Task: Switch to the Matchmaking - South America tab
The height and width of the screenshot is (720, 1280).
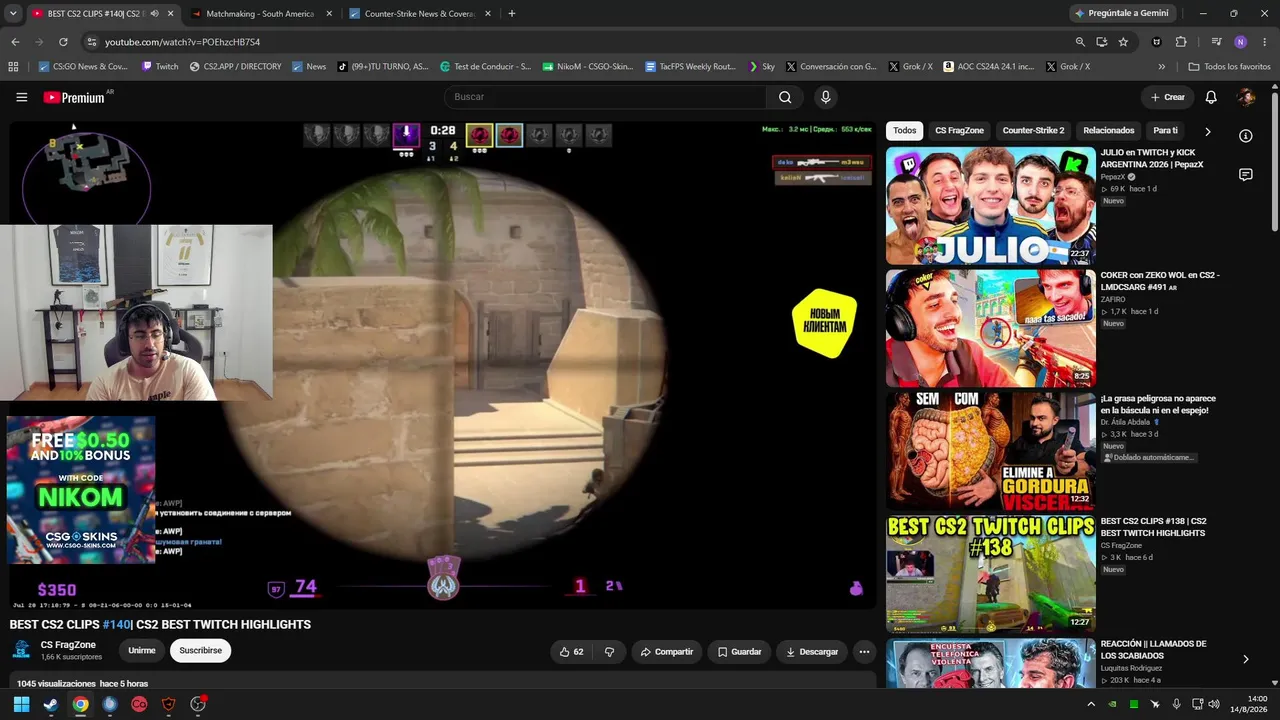Action: (x=257, y=14)
